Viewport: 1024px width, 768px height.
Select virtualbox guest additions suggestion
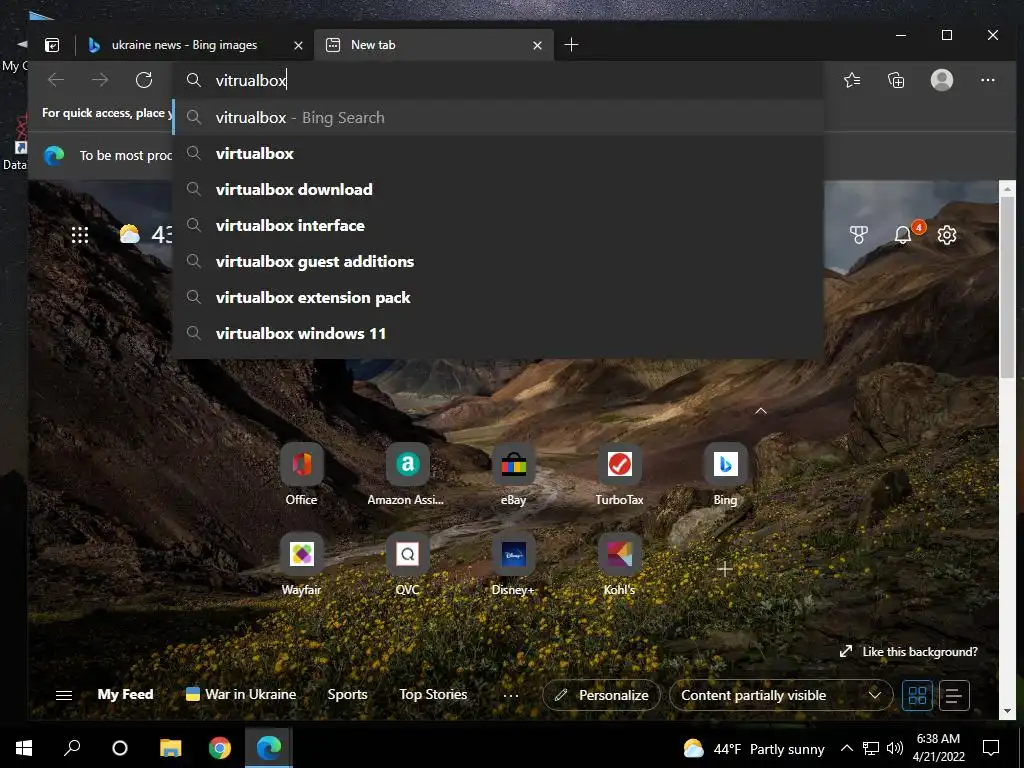(x=498, y=261)
